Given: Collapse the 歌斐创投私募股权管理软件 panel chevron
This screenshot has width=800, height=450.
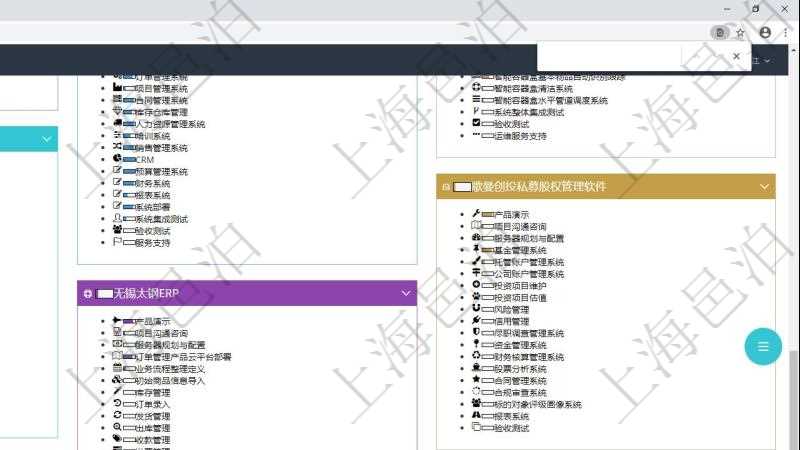Looking at the screenshot, I should point(765,187).
